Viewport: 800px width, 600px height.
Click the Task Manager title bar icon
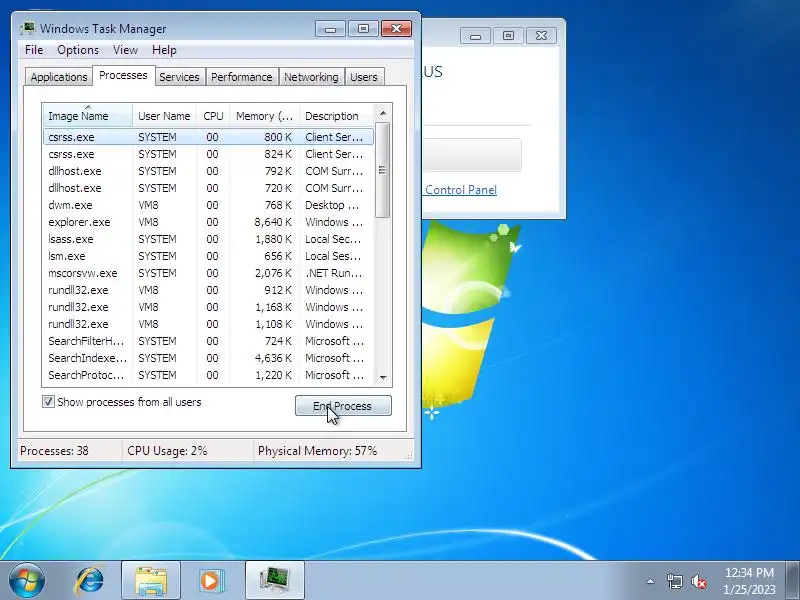click(x=28, y=28)
